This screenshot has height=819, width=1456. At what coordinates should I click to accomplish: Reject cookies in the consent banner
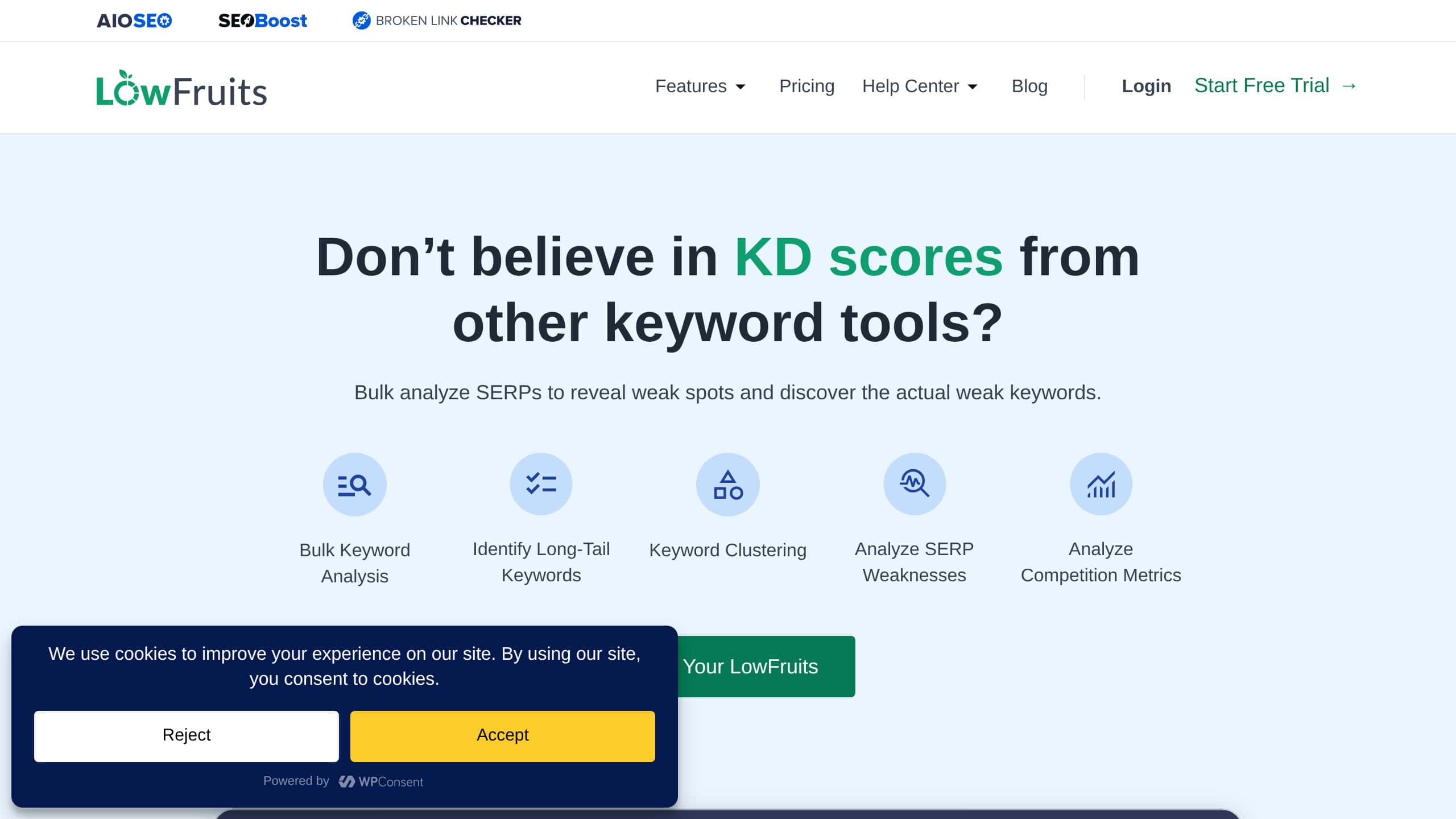click(x=186, y=735)
